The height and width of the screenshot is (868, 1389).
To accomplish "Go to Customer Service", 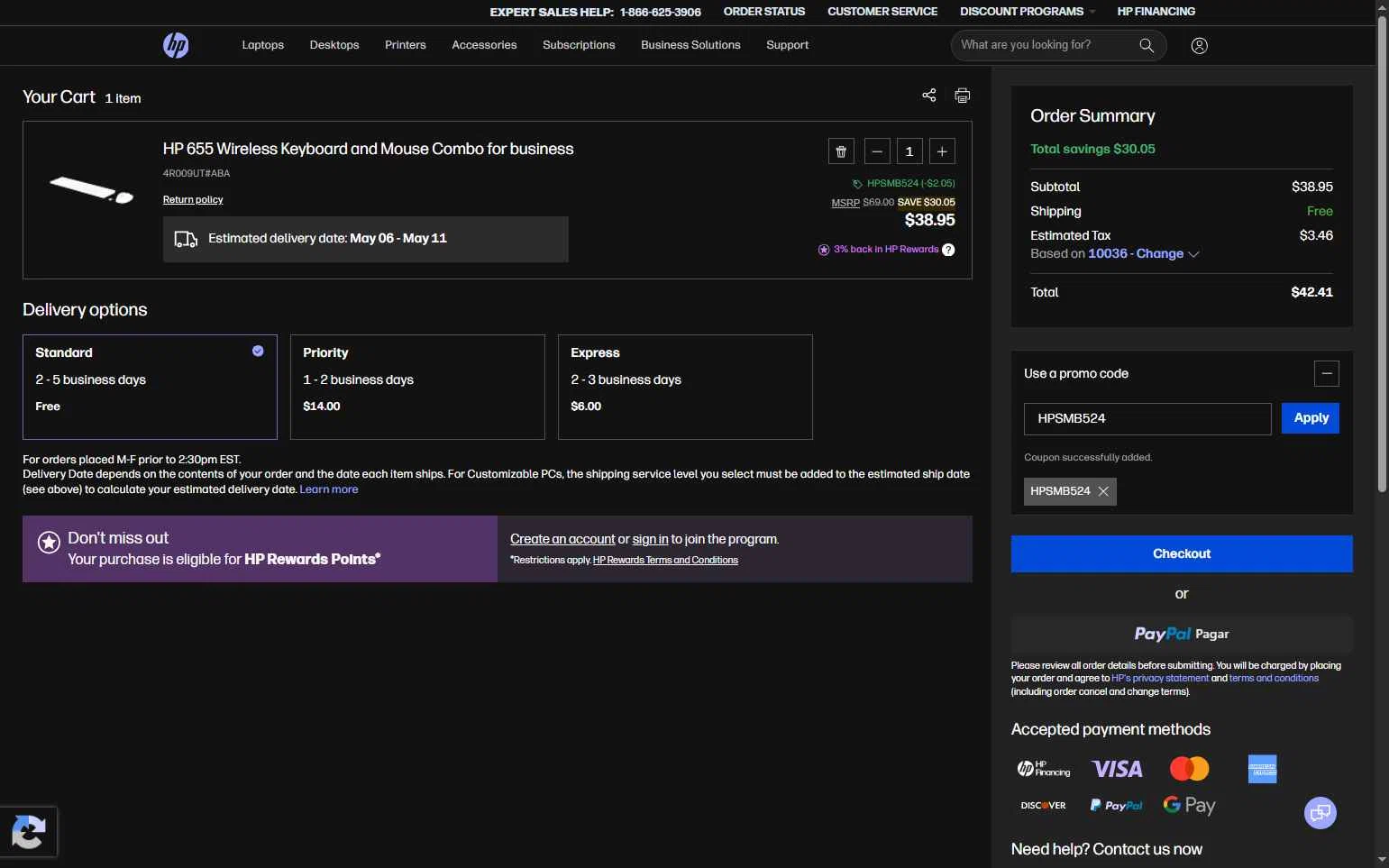I will click(x=882, y=12).
